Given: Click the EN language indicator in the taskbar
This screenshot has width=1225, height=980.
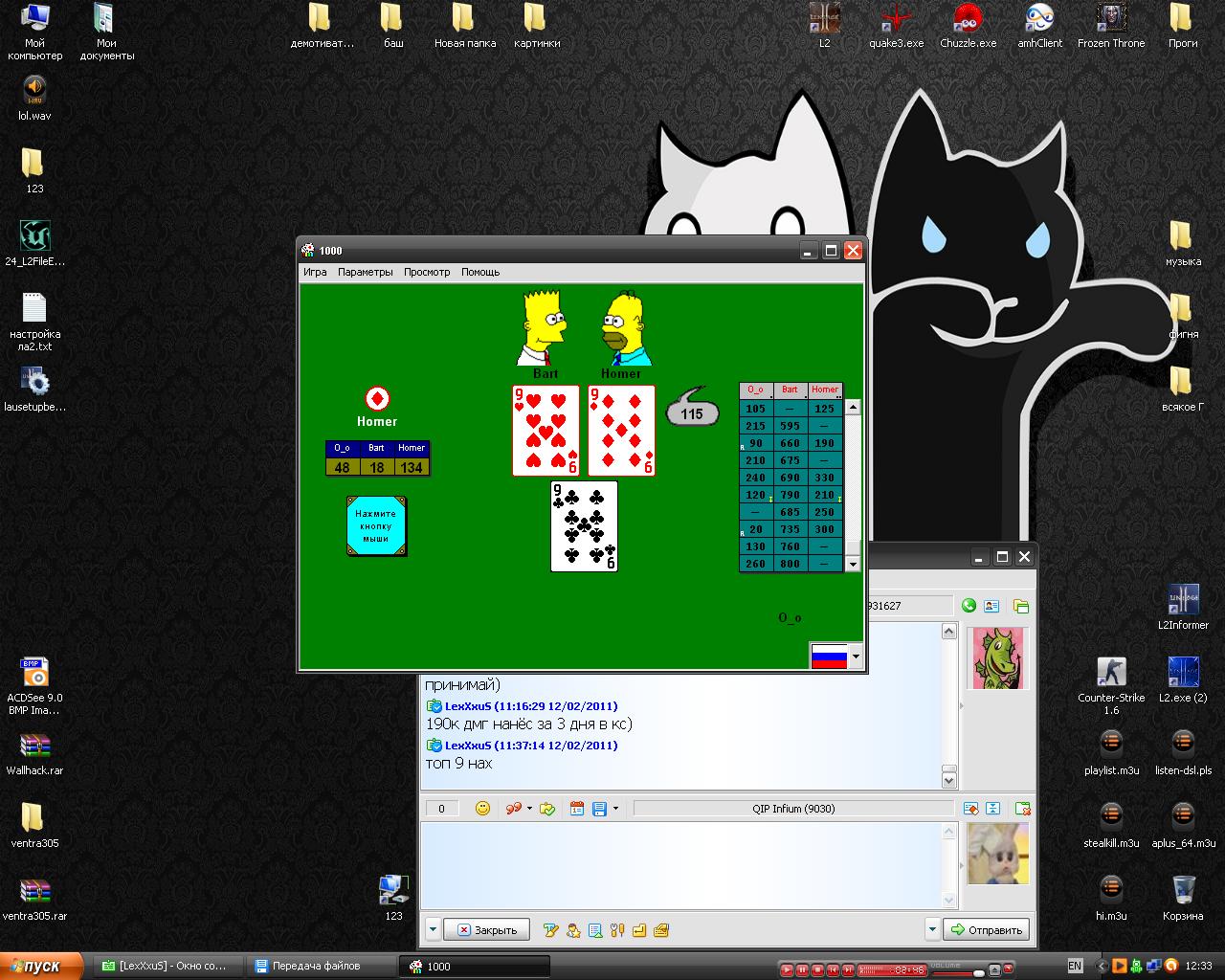Looking at the screenshot, I should (1075, 967).
